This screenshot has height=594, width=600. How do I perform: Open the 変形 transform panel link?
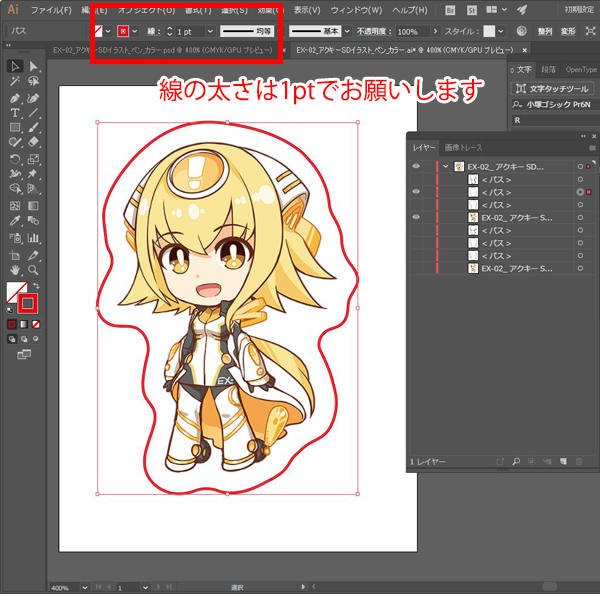(568, 31)
